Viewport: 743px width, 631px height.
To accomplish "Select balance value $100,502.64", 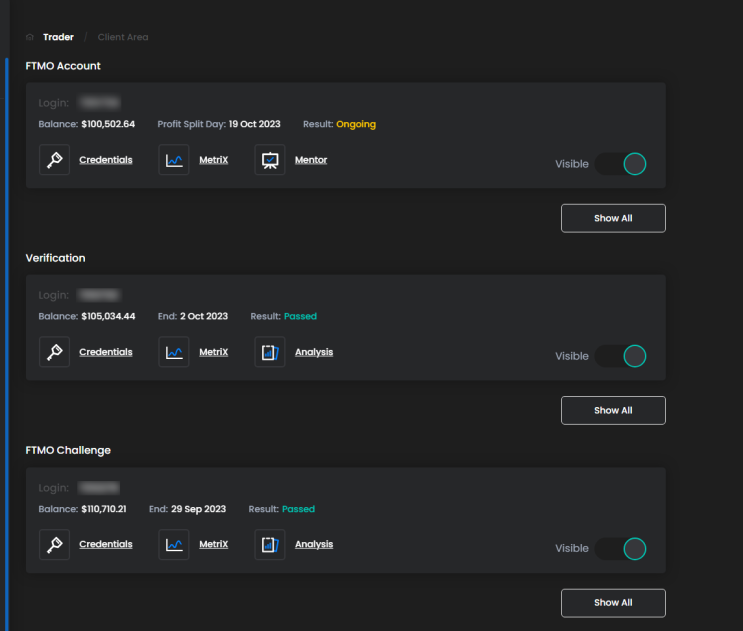I will pos(108,124).
